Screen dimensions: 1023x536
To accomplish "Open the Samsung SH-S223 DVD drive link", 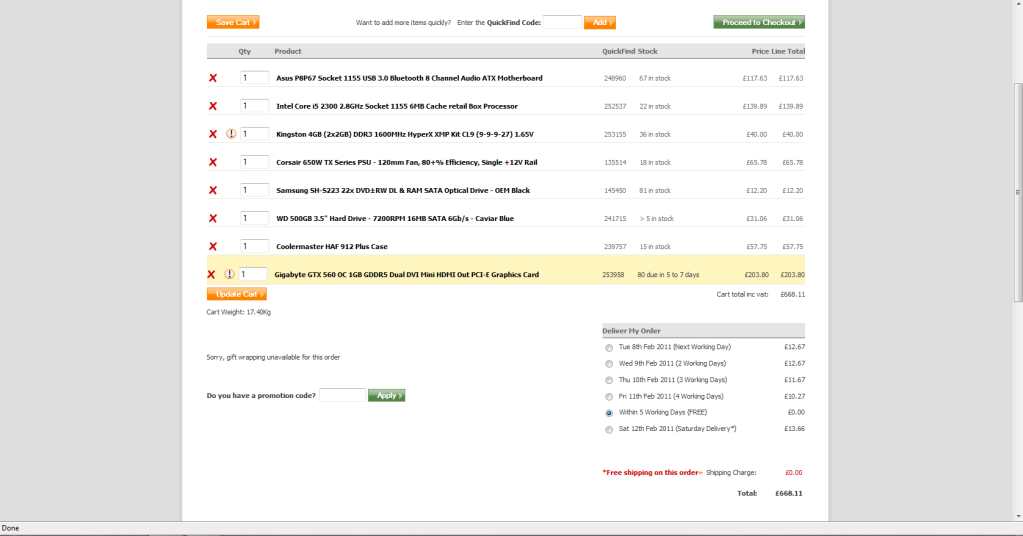I will click(403, 190).
